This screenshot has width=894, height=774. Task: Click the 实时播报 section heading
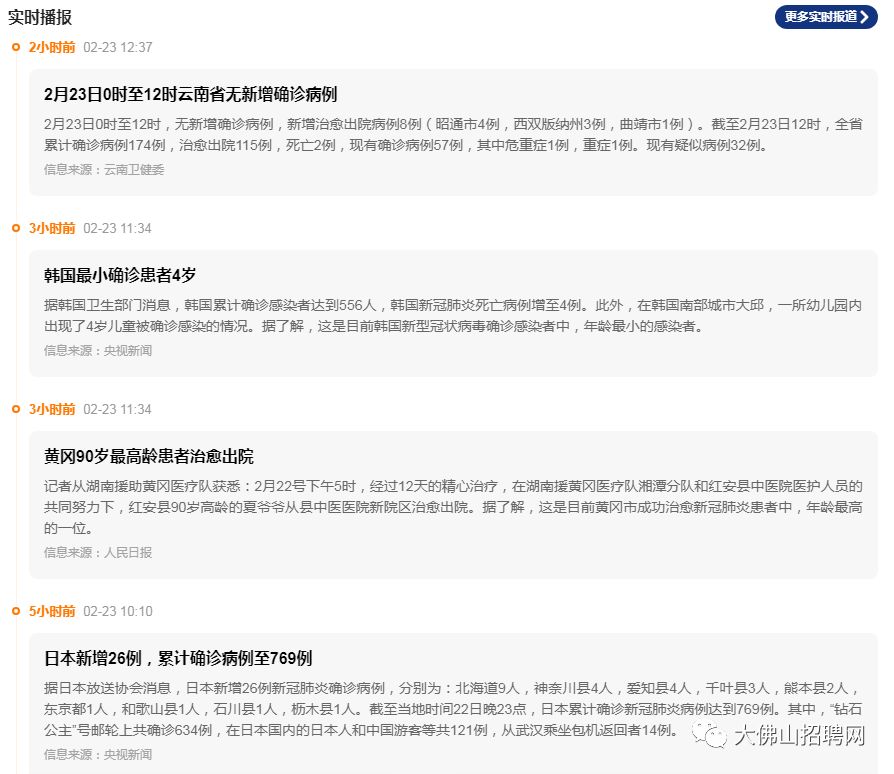click(40, 17)
